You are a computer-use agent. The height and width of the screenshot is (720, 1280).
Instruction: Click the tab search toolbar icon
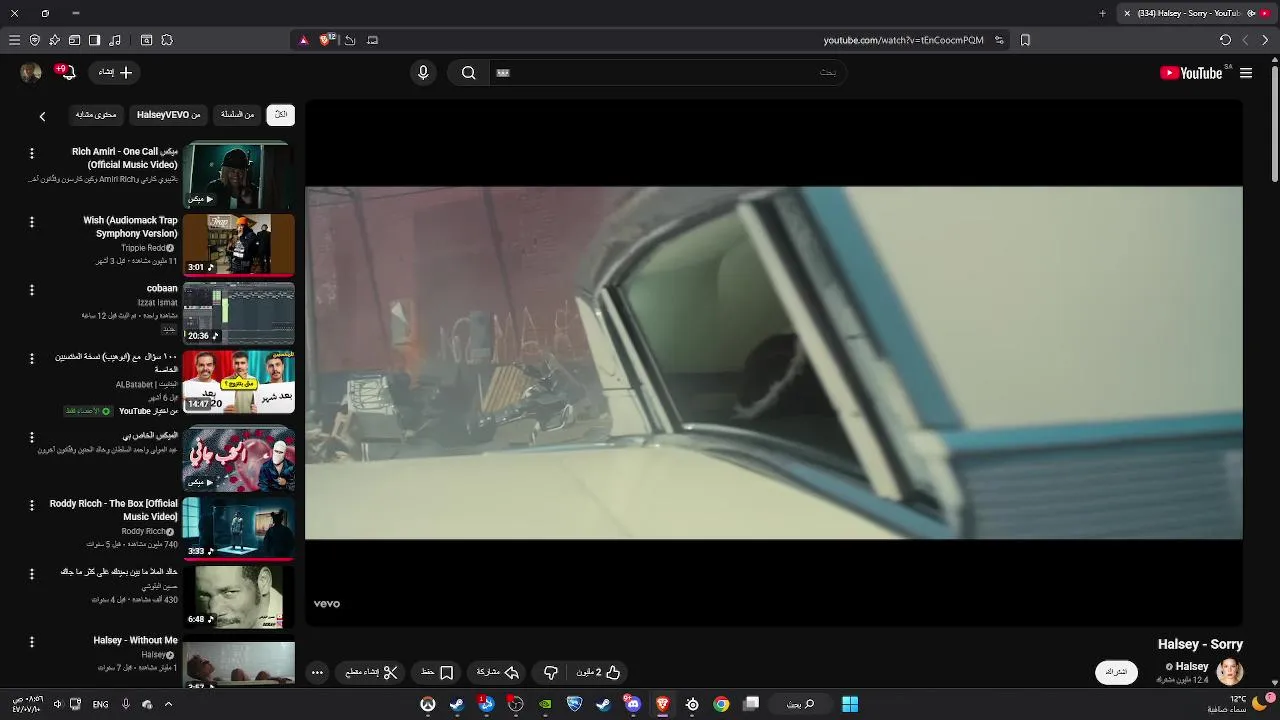tap(146, 40)
